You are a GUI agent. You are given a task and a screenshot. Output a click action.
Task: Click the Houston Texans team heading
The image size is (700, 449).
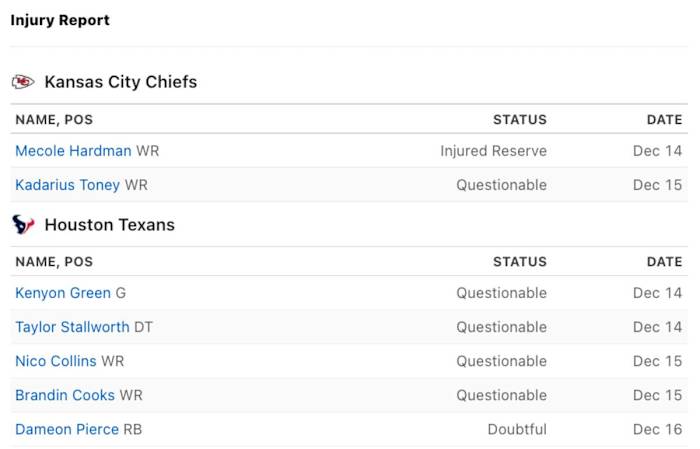(109, 225)
